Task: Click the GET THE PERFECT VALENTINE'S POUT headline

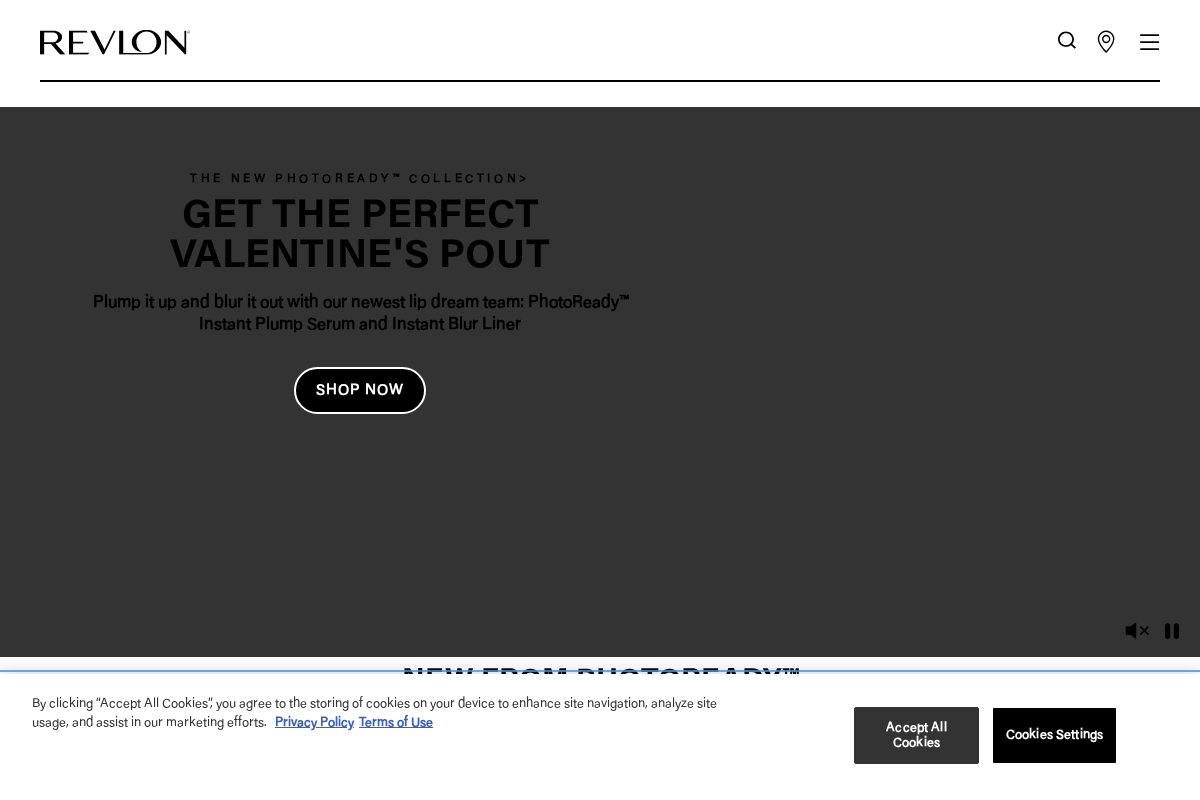Action: 360,233
